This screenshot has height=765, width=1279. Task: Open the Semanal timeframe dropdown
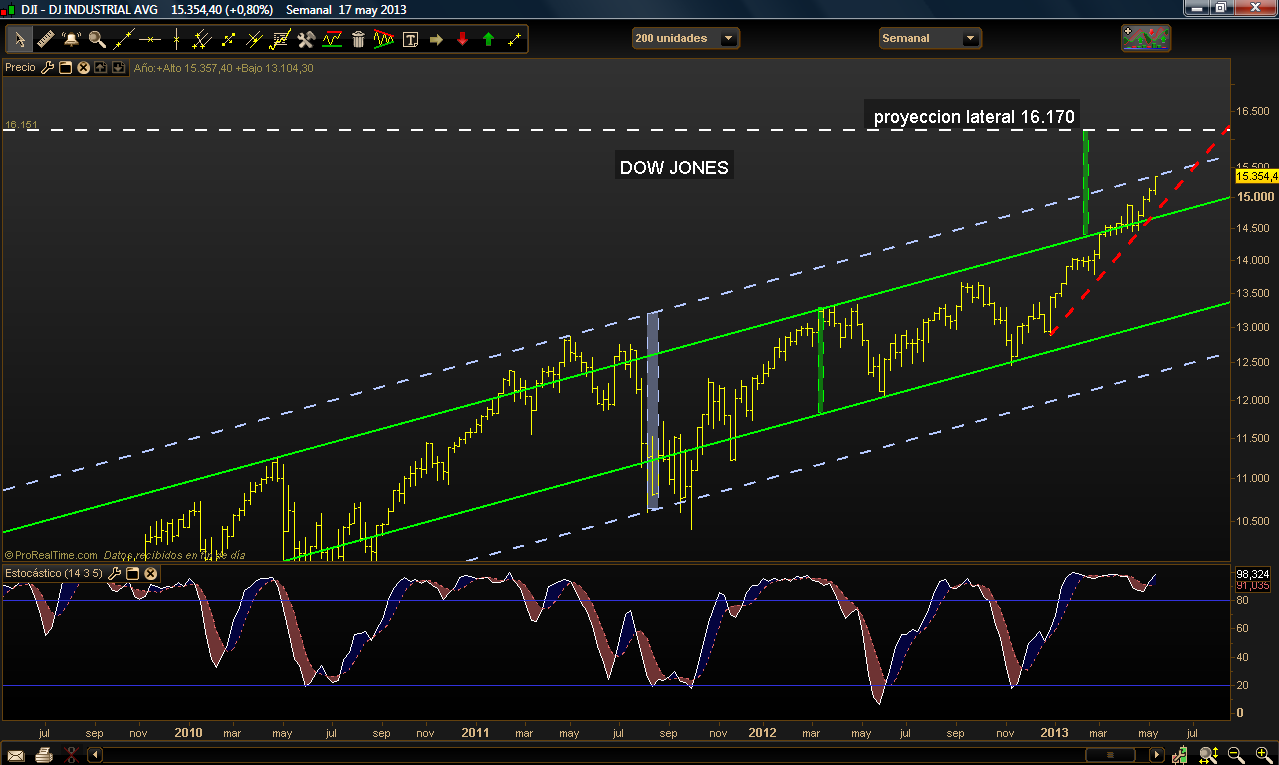tap(930, 39)
